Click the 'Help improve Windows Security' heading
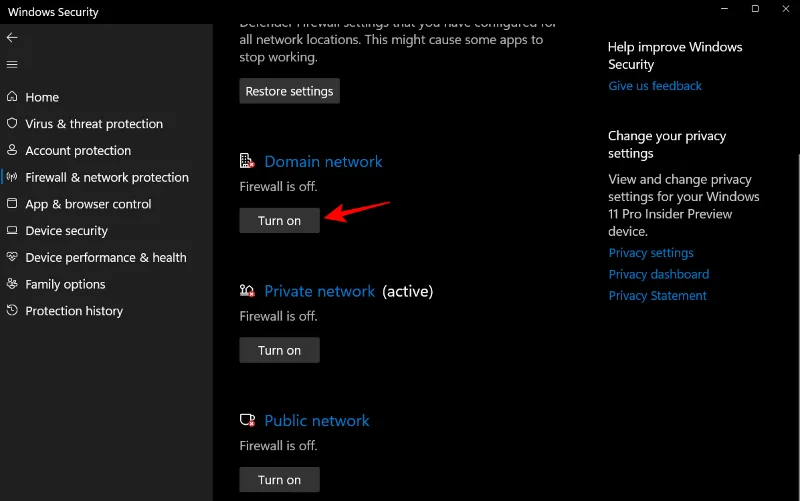Image resolution: width=800 pixels, height=501 pixels. point(675,56)
